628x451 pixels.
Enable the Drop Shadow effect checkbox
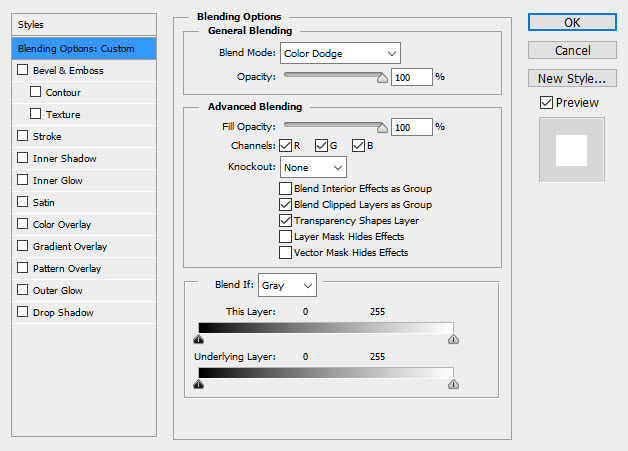(23, 313)
